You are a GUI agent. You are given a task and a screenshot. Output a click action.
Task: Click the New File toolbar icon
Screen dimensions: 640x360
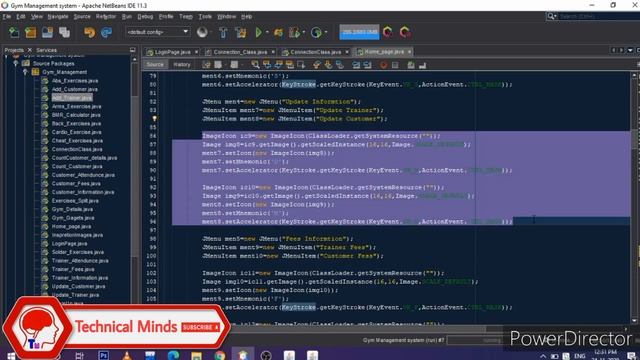tap(14, 32)
